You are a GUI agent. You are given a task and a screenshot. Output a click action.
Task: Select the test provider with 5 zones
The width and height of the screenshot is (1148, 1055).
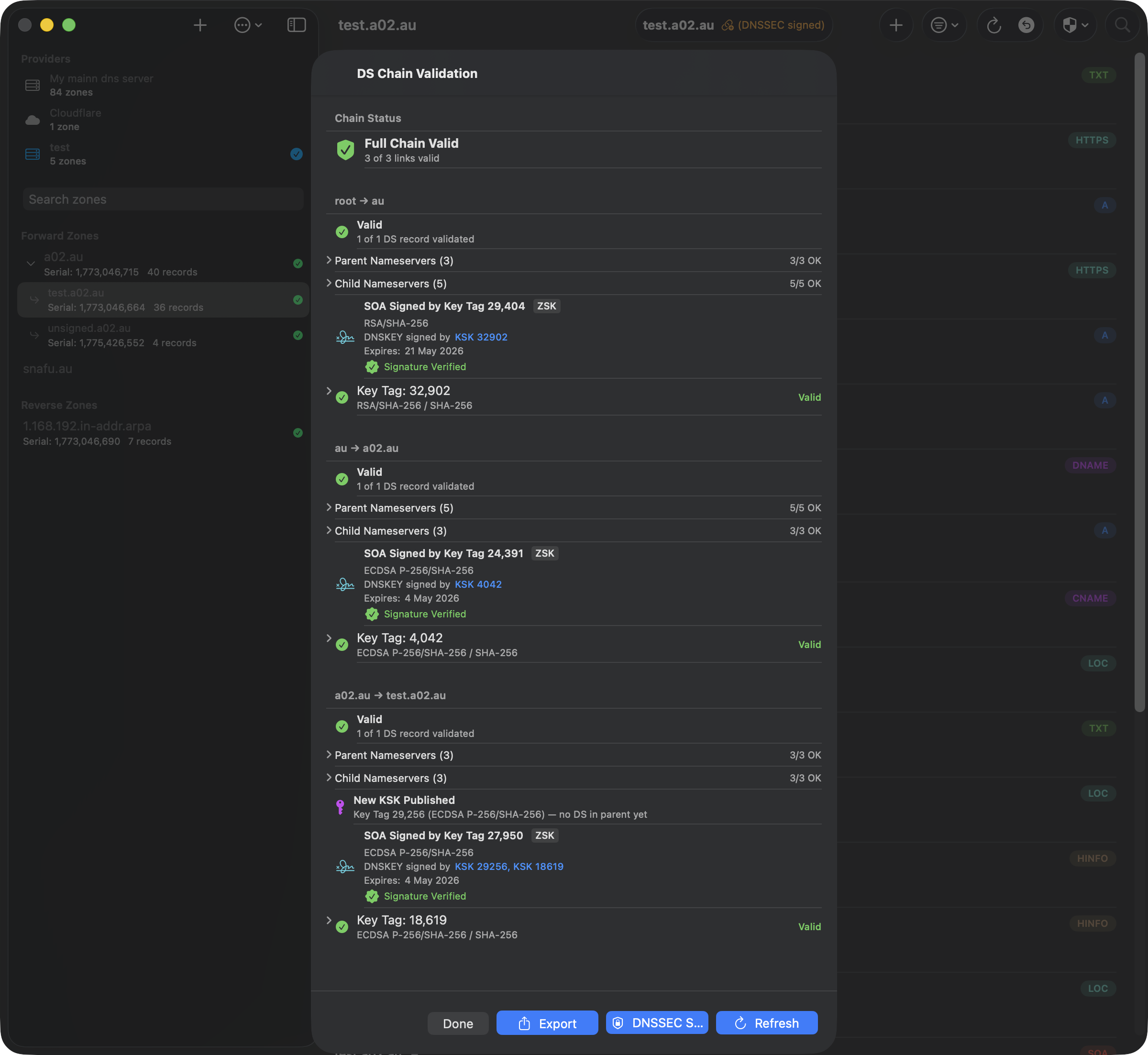point(163,154)
